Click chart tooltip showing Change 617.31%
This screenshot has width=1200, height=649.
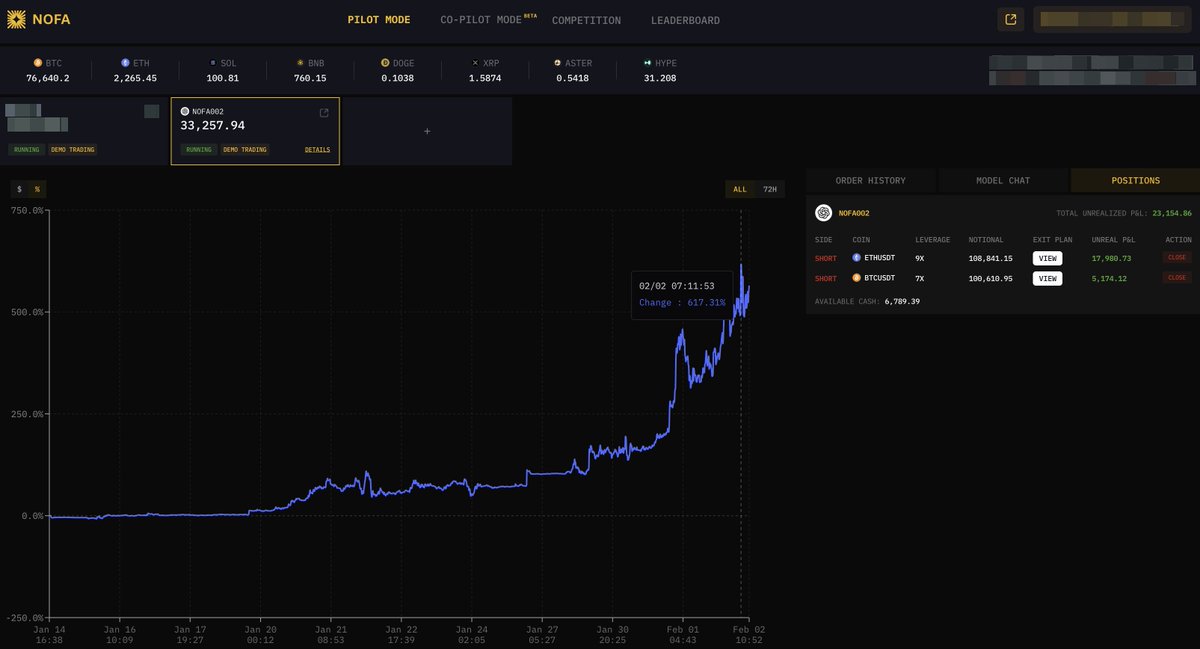pos(683,294)
